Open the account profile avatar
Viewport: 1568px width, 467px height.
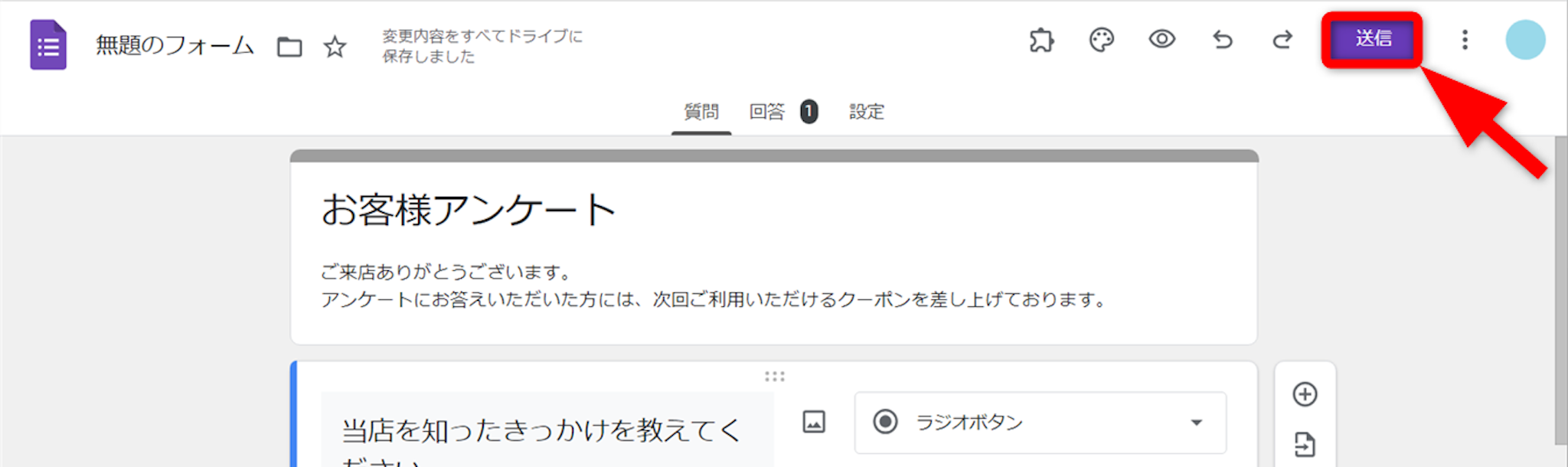pyautogui.click(x=1525, y=40)
